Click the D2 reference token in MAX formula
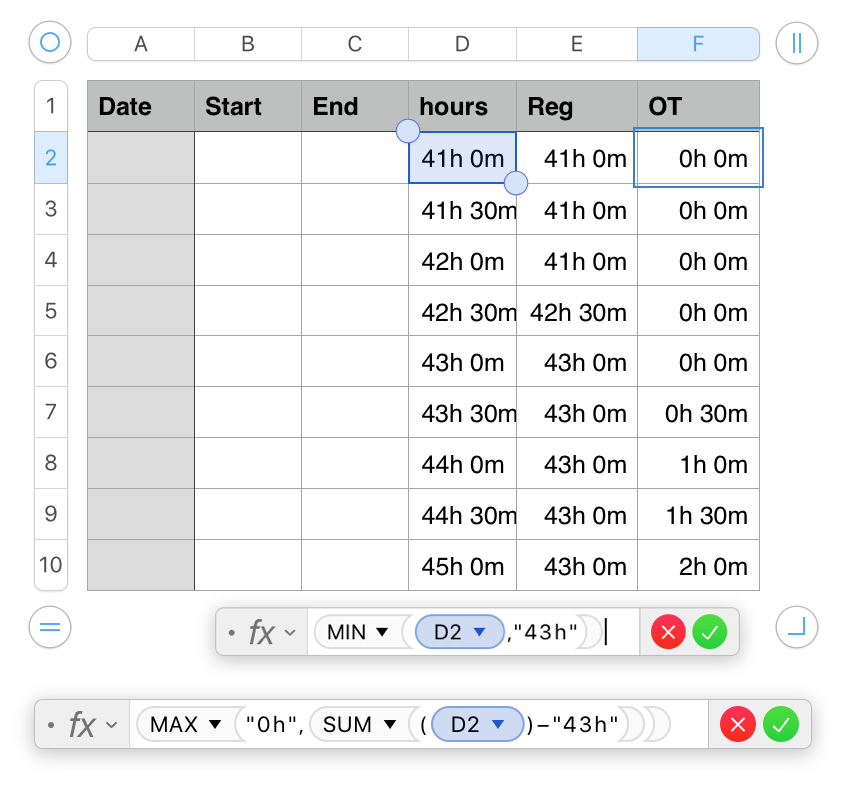Image resolution: width=858 pixels, height=798 pixels. [x=476, y=724]
